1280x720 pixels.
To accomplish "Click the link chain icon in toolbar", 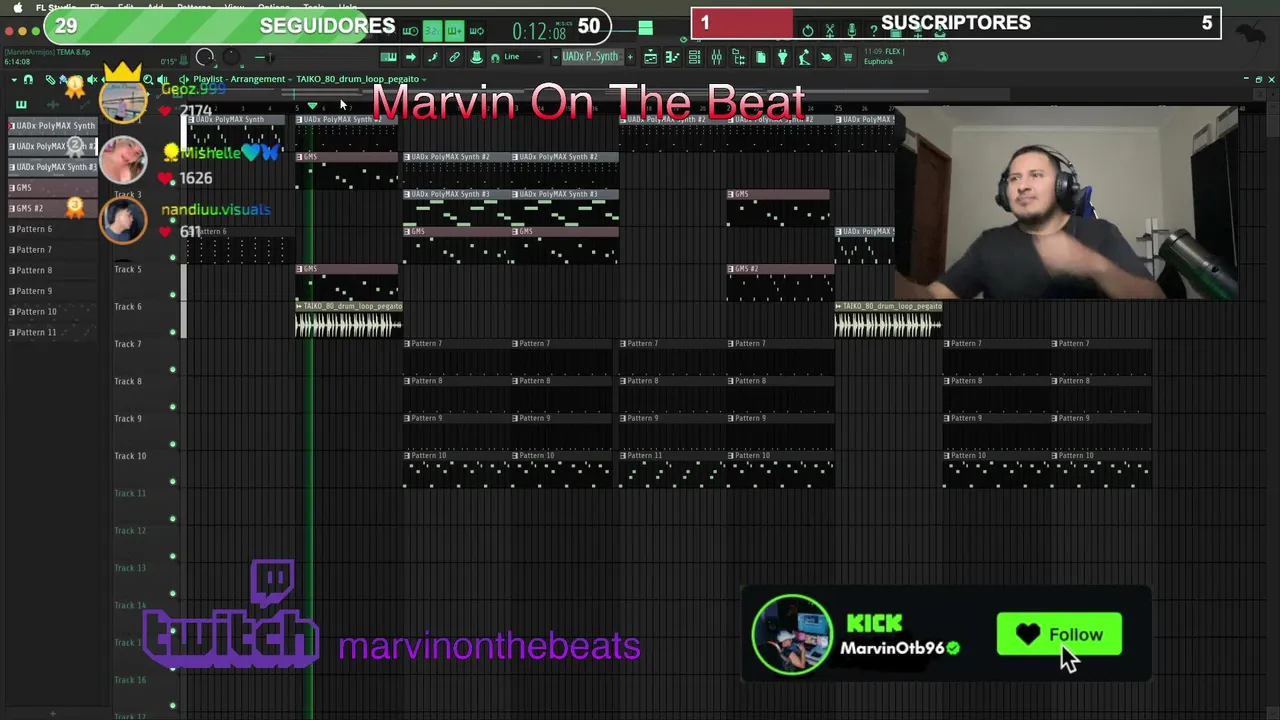I will point(454,57).
